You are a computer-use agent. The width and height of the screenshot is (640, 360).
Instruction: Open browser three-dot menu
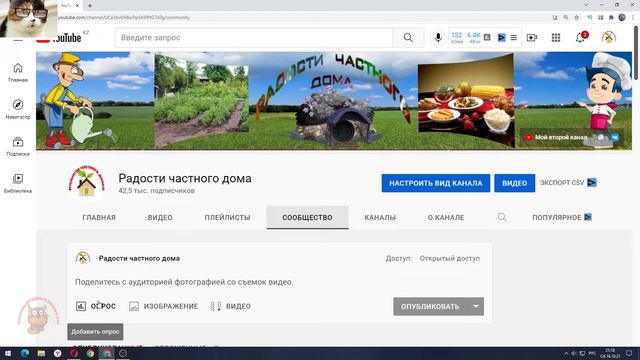(x=633, y=18)
